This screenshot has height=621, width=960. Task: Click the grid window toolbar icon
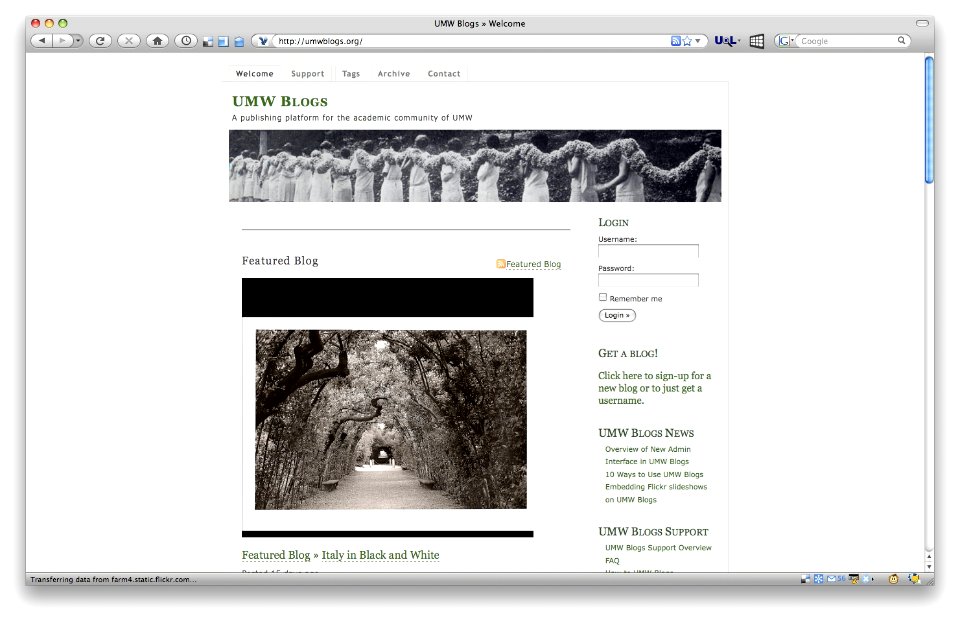(757, 41)
